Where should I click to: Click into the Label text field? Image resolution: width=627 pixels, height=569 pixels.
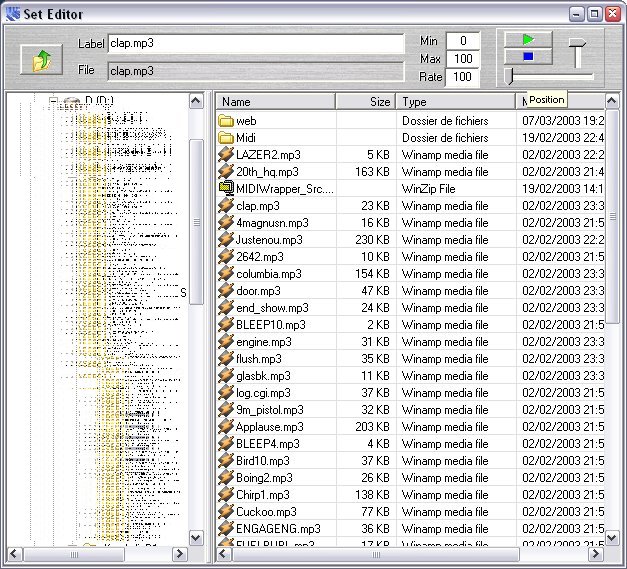tap(255, 44)
